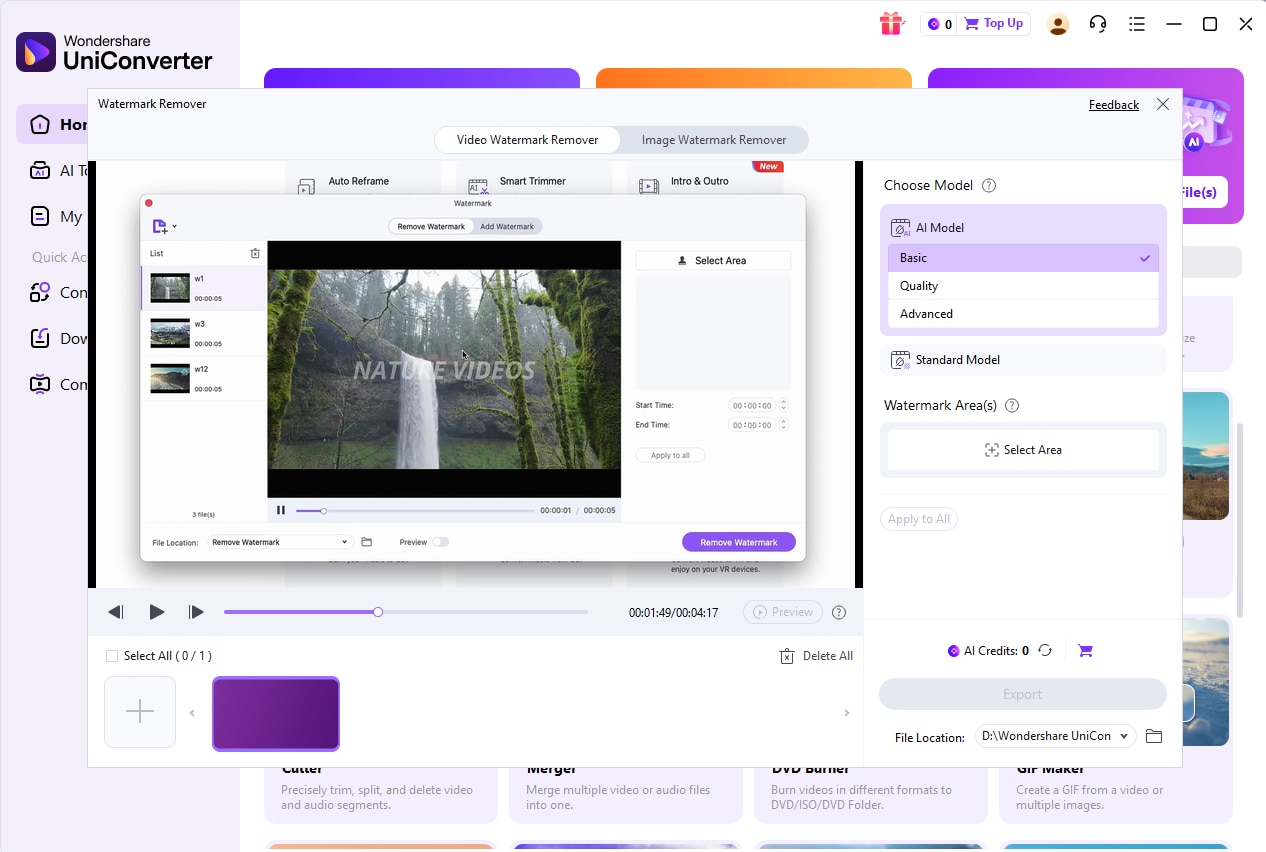Select the w3 video thumbnail in the list
The width and height of the screenshot is (1266, 852).
pyautogui.click(x=170, y=330)
